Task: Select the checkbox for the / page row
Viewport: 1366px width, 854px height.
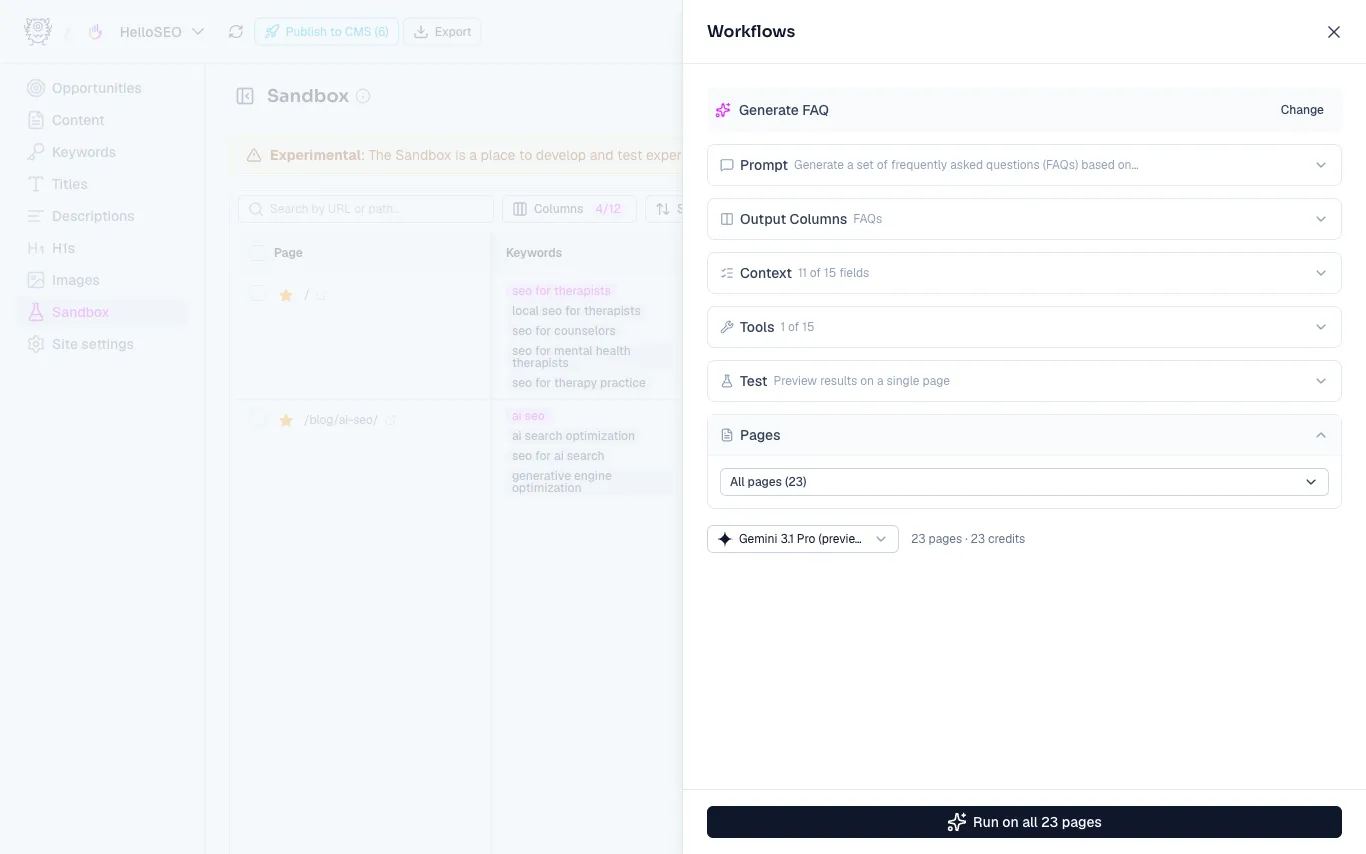Action: tap(258, 294)
